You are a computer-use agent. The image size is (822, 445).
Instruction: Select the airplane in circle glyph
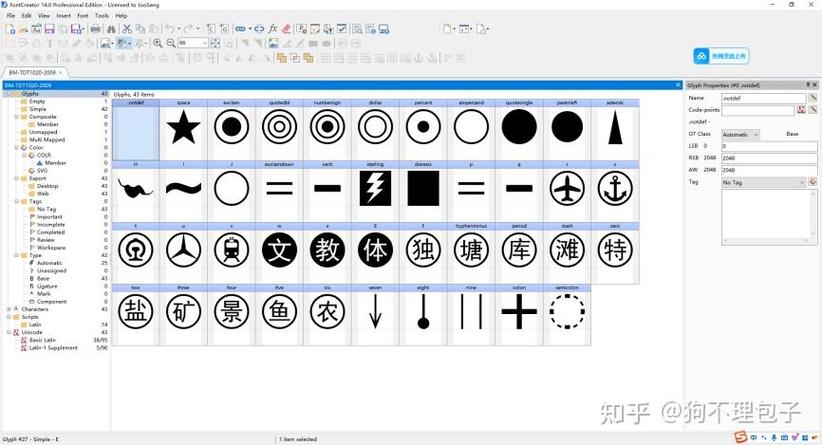(567, 191)
